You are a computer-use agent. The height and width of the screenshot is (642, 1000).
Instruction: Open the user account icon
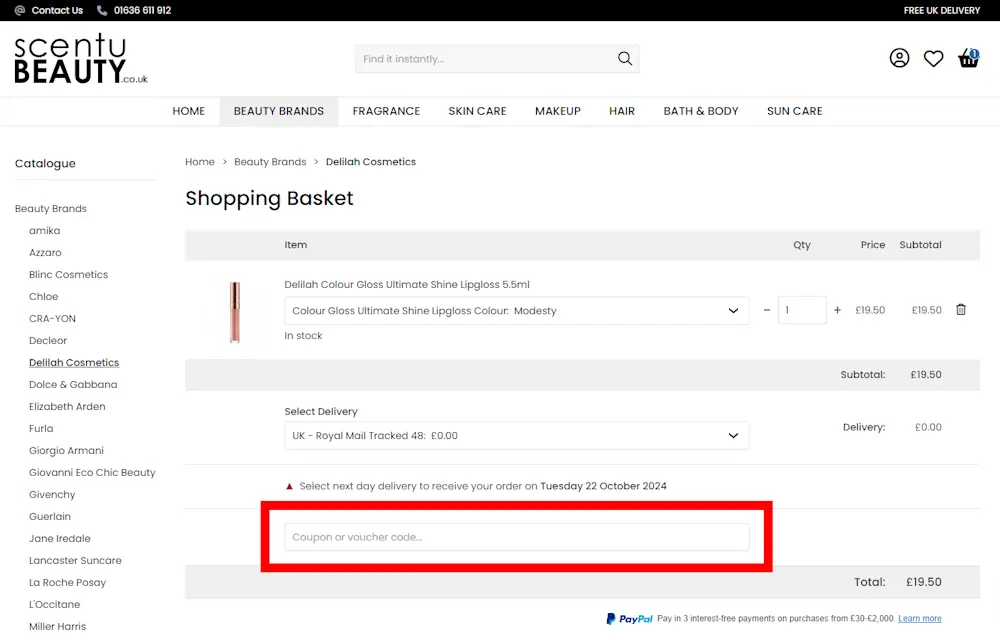[x=899, y=58]
